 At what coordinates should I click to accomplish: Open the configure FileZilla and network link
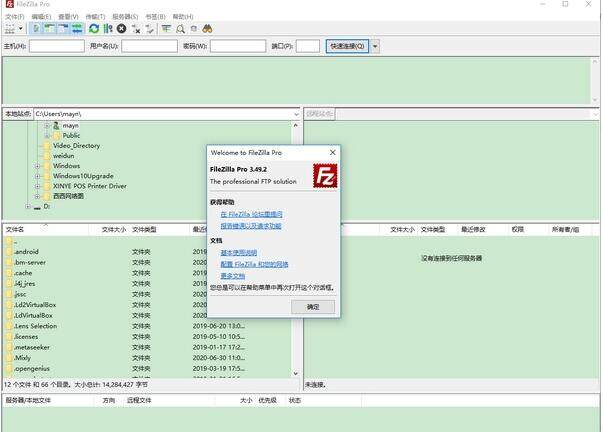(x=254, y=264)
